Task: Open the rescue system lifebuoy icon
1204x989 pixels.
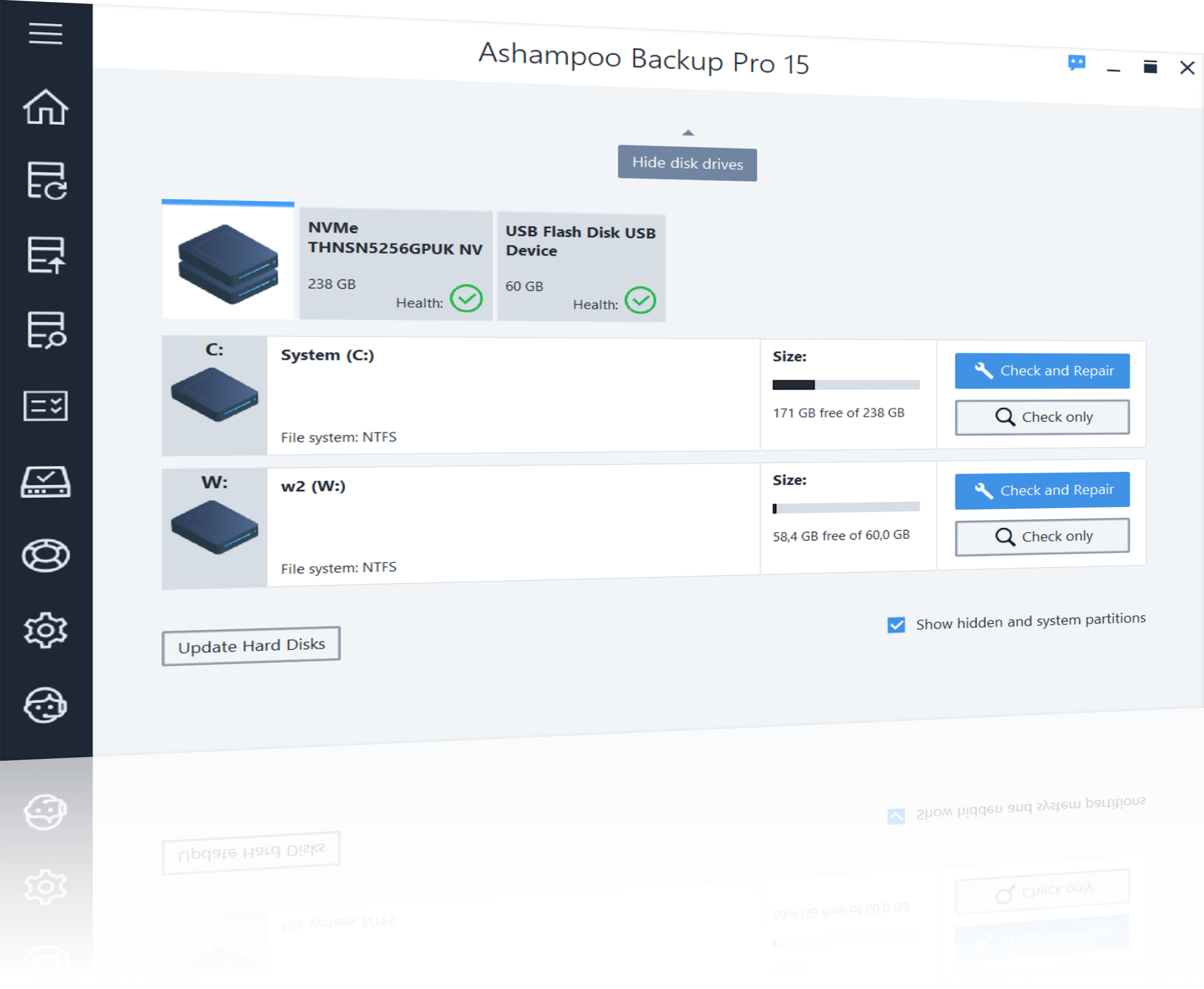Action: (46, 555)
